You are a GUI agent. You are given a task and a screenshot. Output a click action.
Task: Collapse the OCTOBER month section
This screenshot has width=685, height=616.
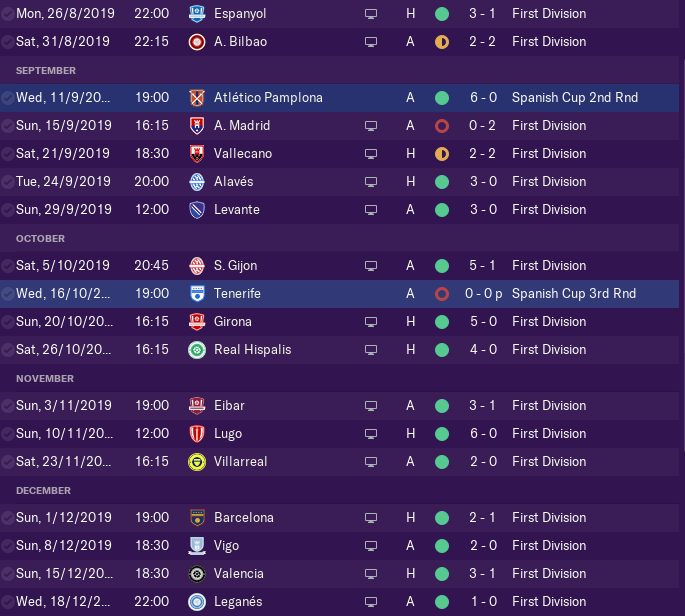coord(41,239)
